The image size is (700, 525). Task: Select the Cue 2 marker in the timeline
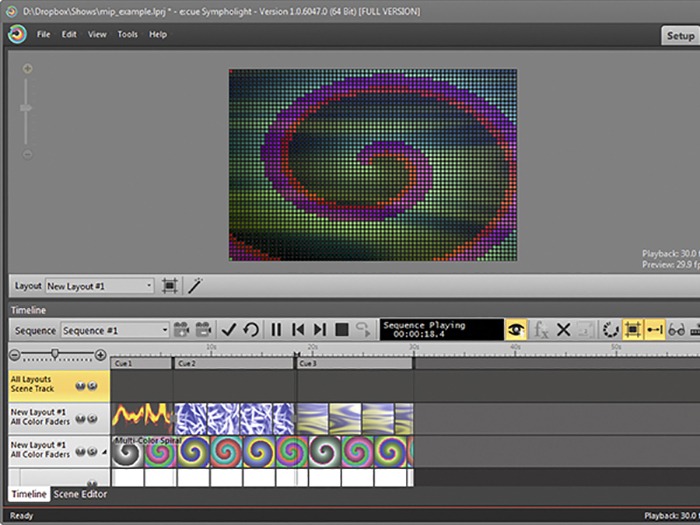pyautogui.click(x=187, y=364)
